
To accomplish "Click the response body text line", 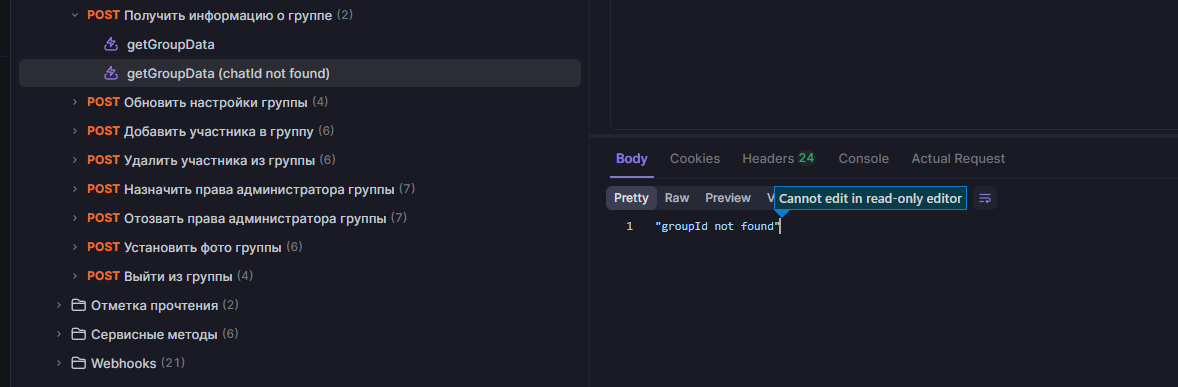I will pos(718,226).
